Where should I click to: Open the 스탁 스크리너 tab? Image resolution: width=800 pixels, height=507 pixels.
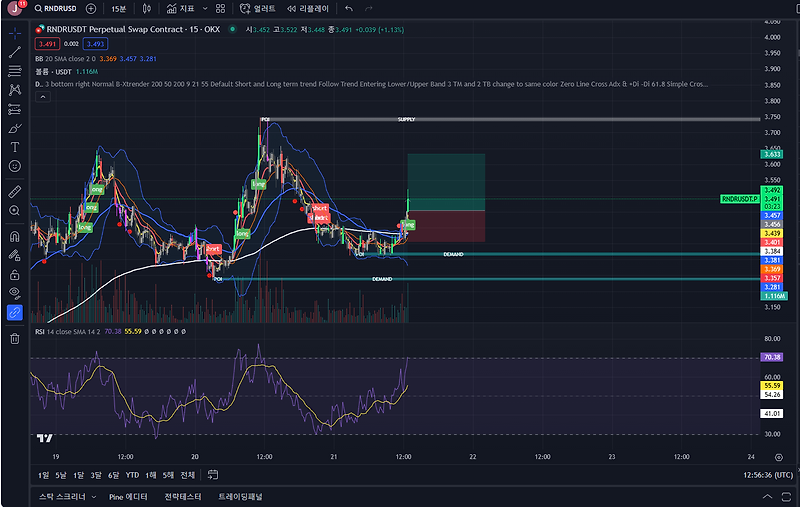62,497
